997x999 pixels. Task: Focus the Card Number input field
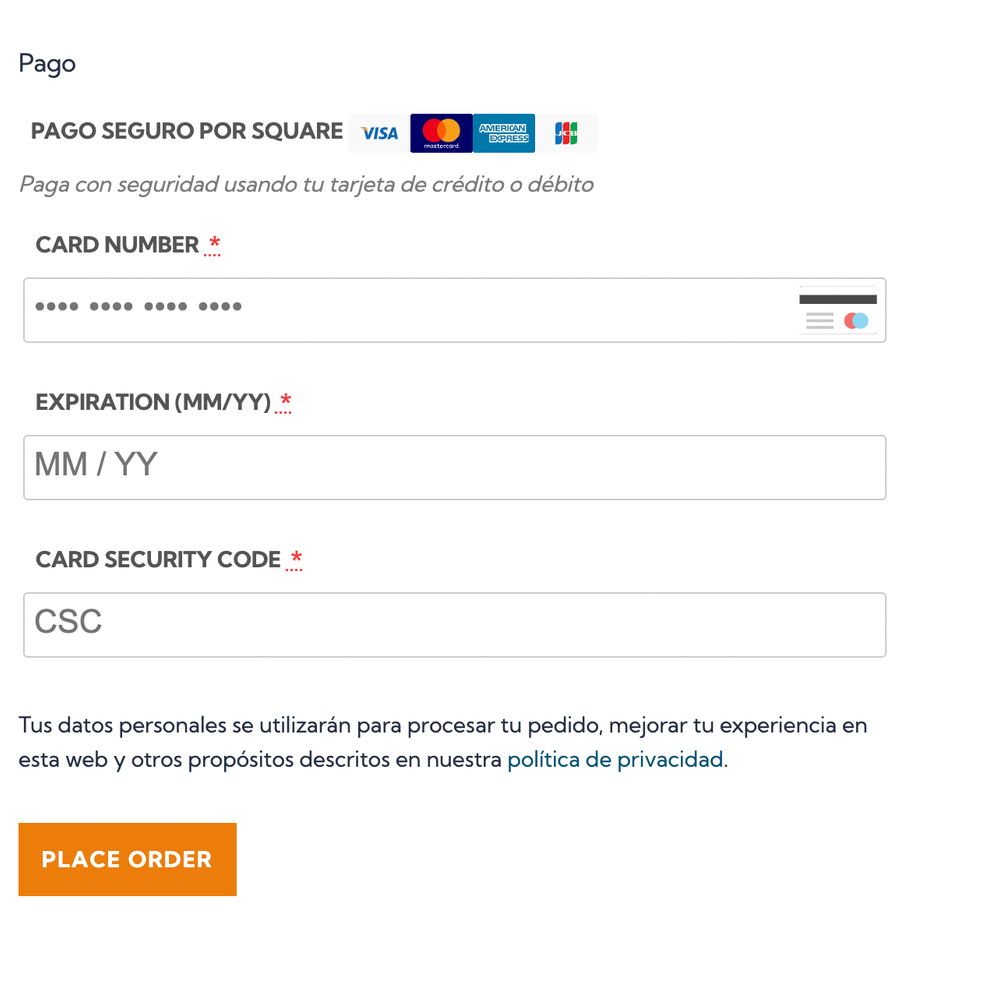click(400, 310)
